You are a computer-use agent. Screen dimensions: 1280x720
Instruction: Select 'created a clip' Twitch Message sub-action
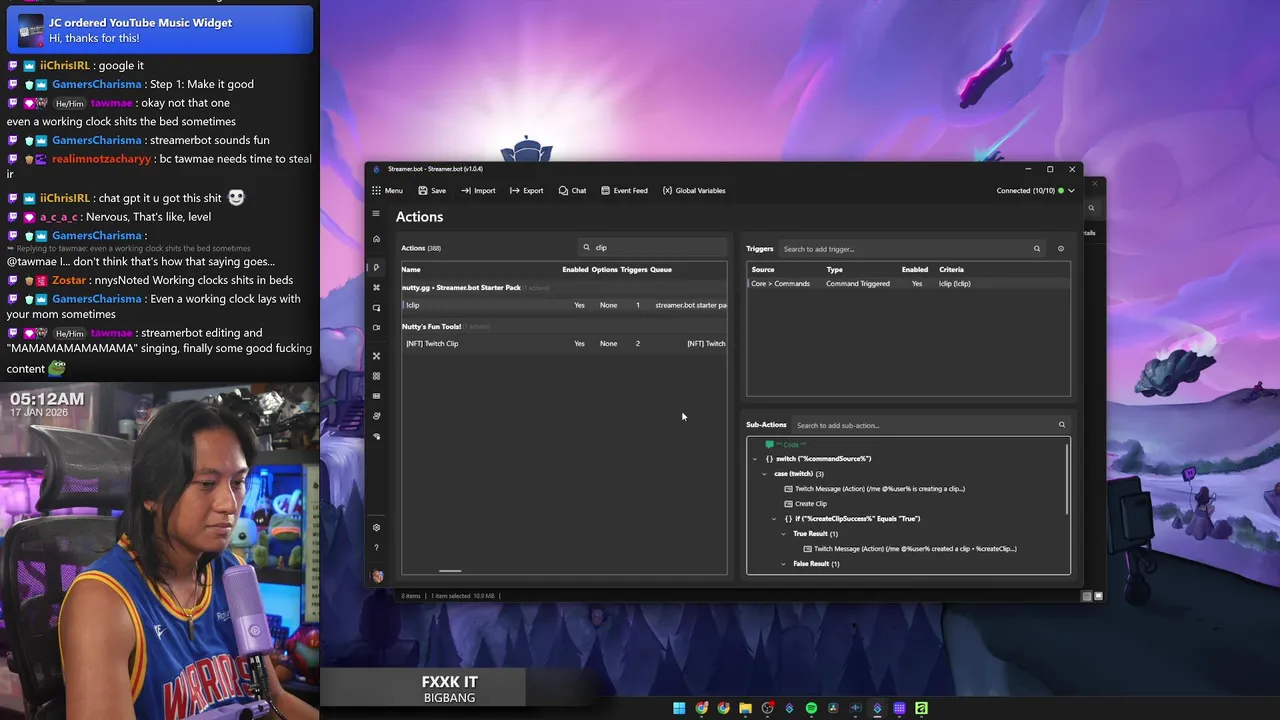click(910, 549)
